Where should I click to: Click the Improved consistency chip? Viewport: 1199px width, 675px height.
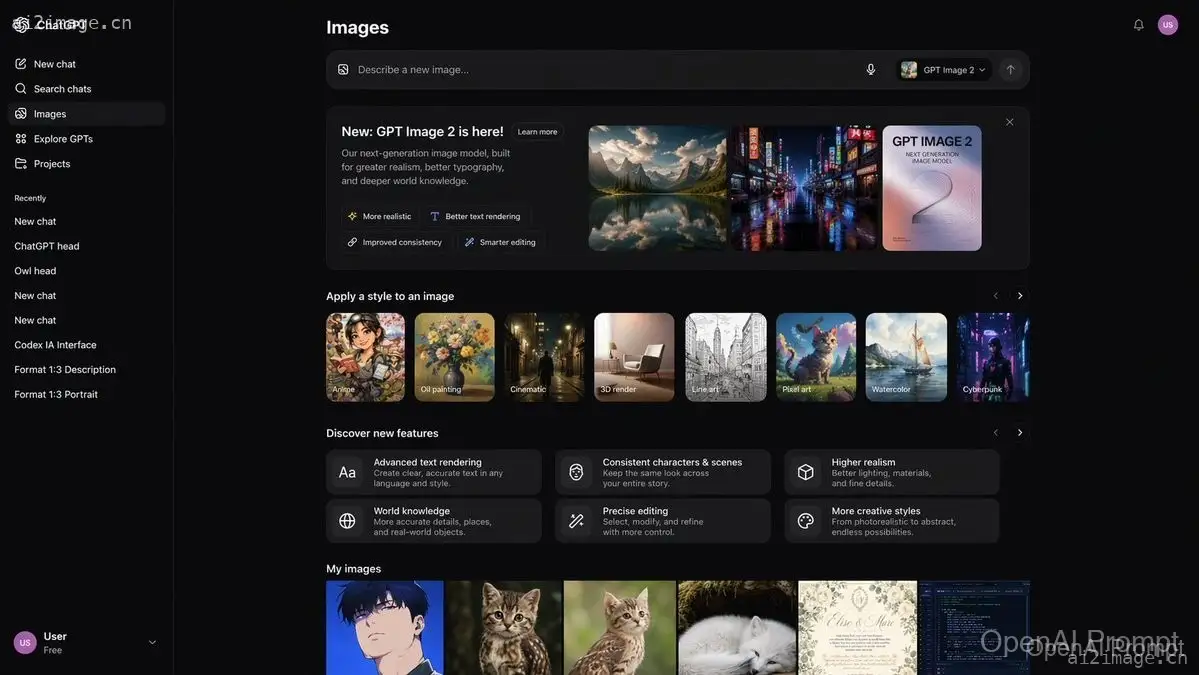pos(395,242)
